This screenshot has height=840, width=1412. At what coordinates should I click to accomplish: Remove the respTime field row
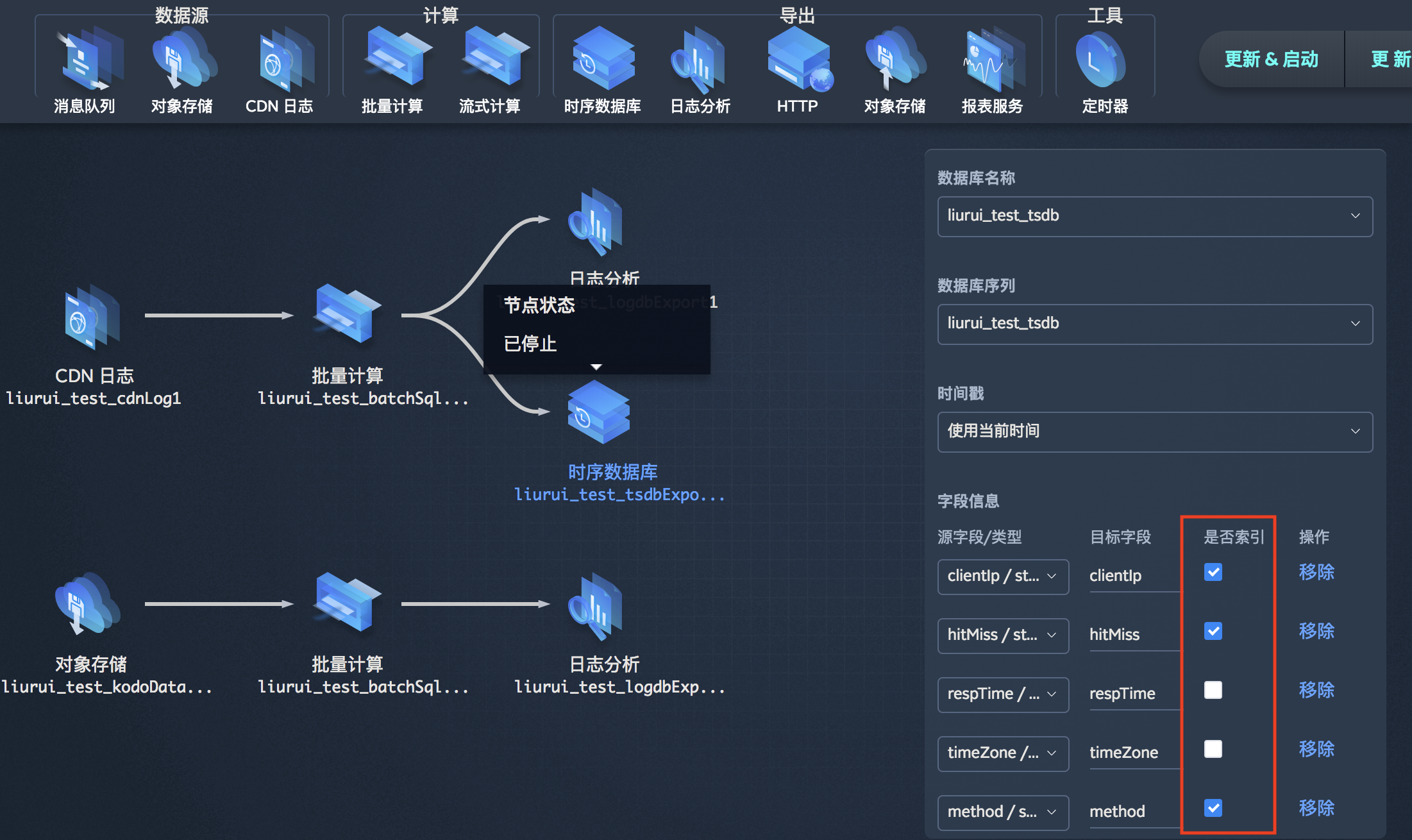tap(1316, 690)
